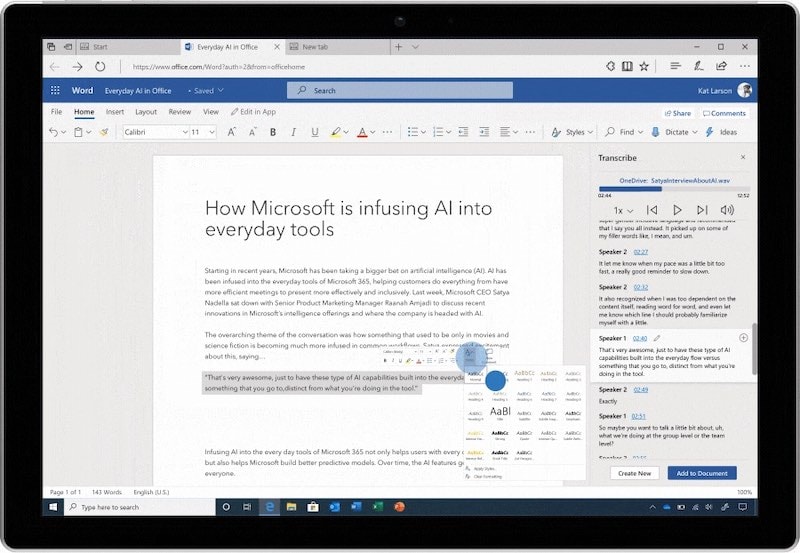
Task: Click the paragraph alignment icon
Action: click(505, 132)
